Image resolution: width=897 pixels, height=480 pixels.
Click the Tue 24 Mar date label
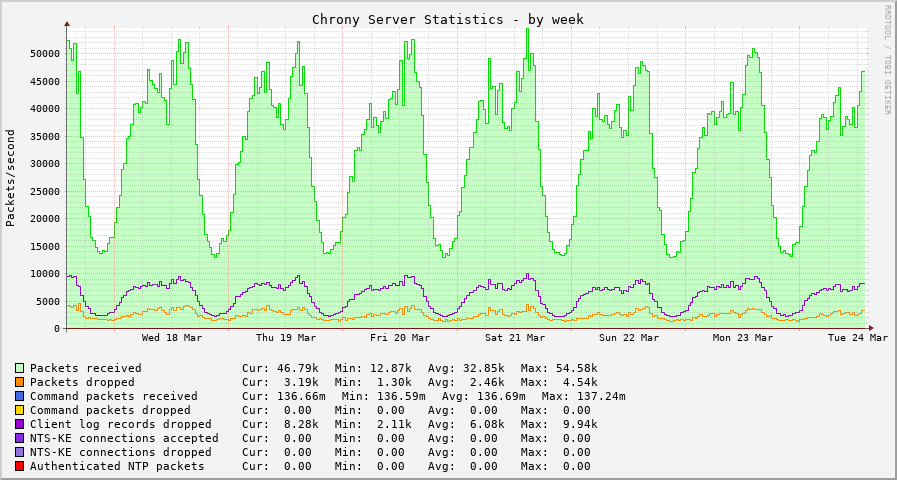[x=858, y=338]
